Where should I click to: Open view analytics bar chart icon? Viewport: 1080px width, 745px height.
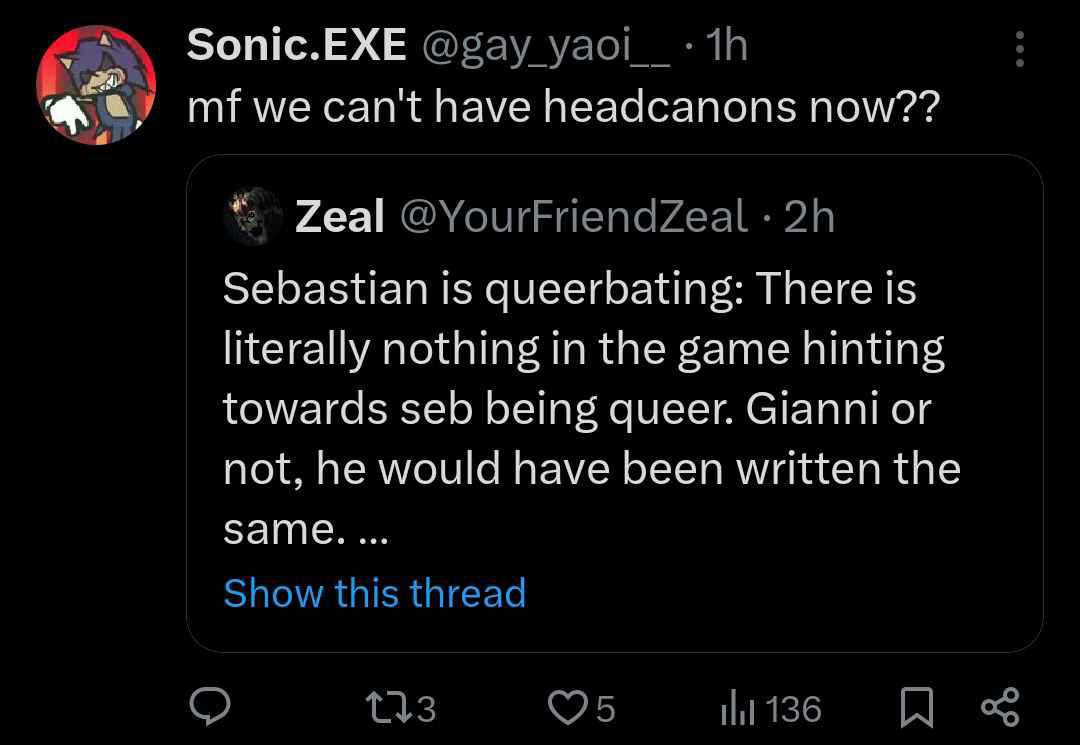pos(737,709)
